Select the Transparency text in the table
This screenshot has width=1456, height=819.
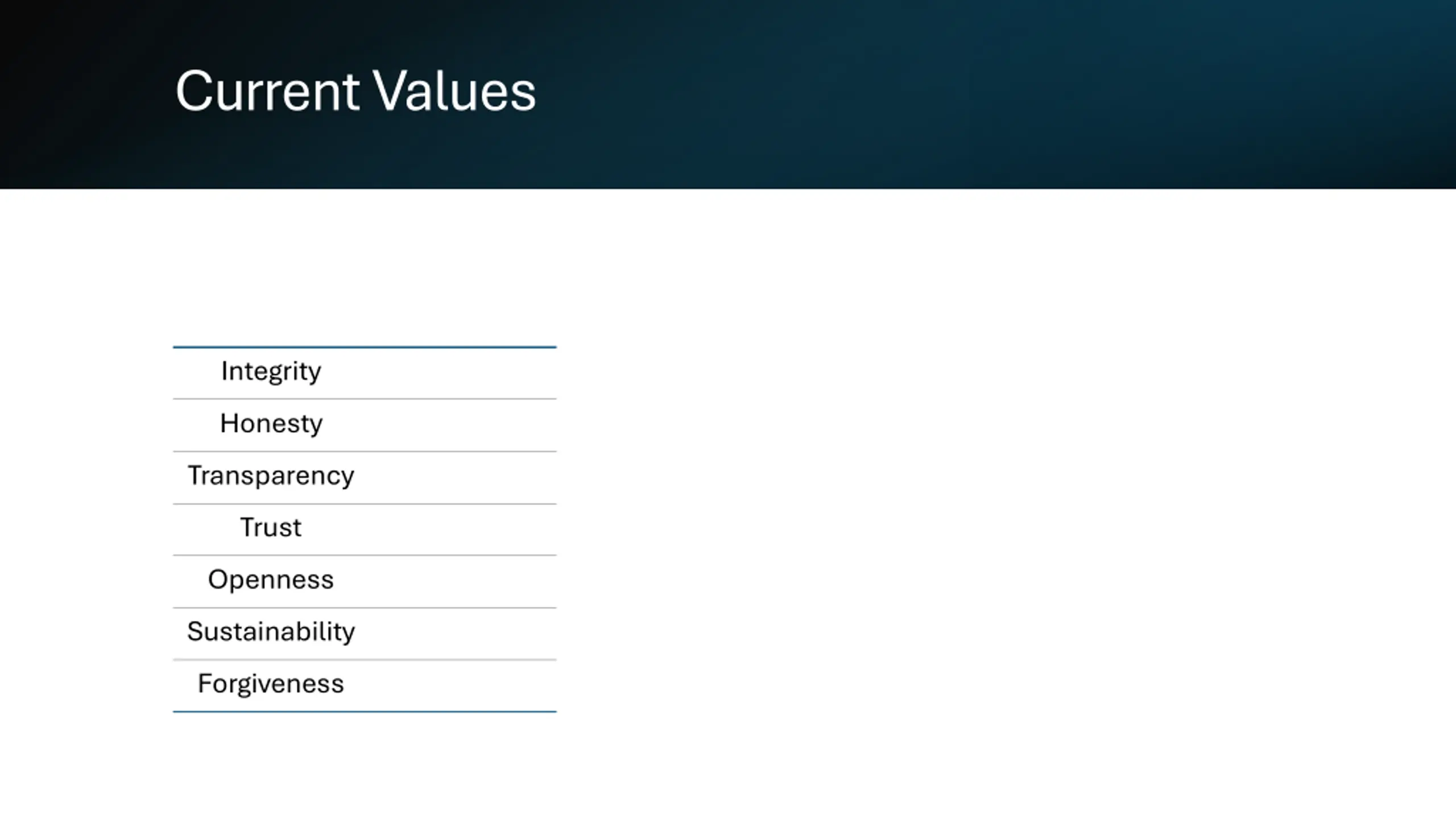[271, 476]
